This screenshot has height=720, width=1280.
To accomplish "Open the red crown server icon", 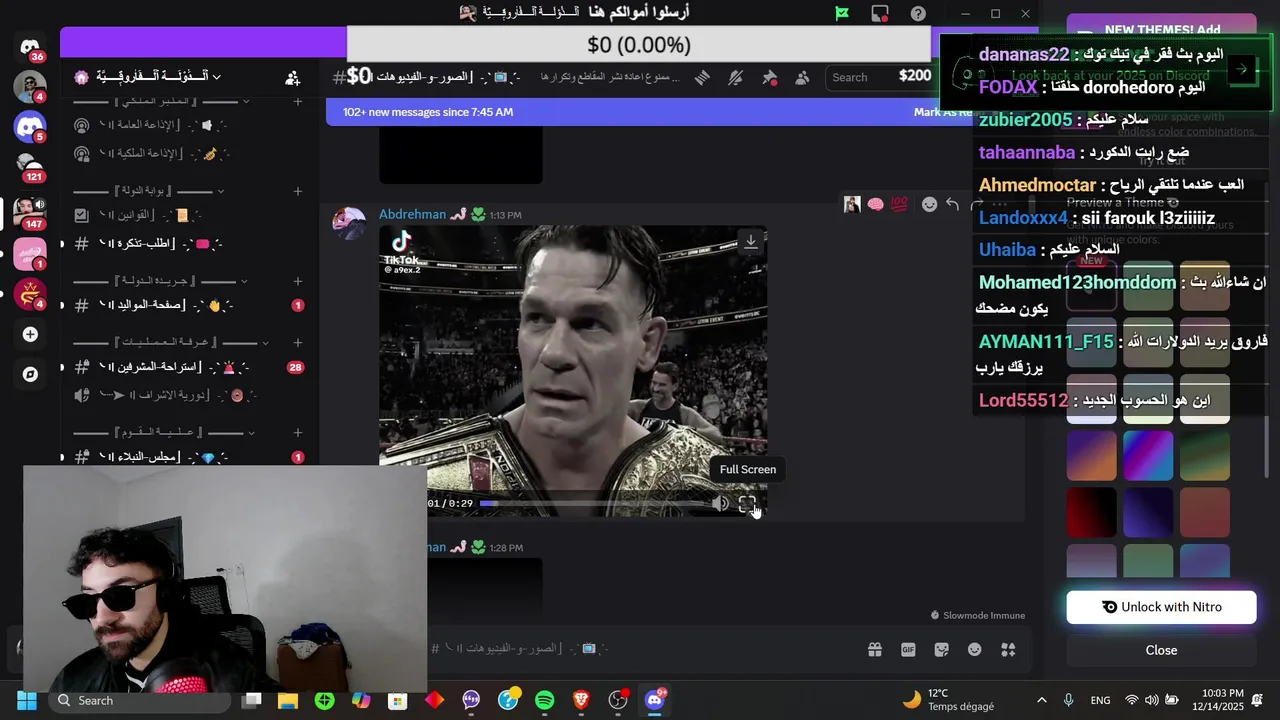I will 30,294.
